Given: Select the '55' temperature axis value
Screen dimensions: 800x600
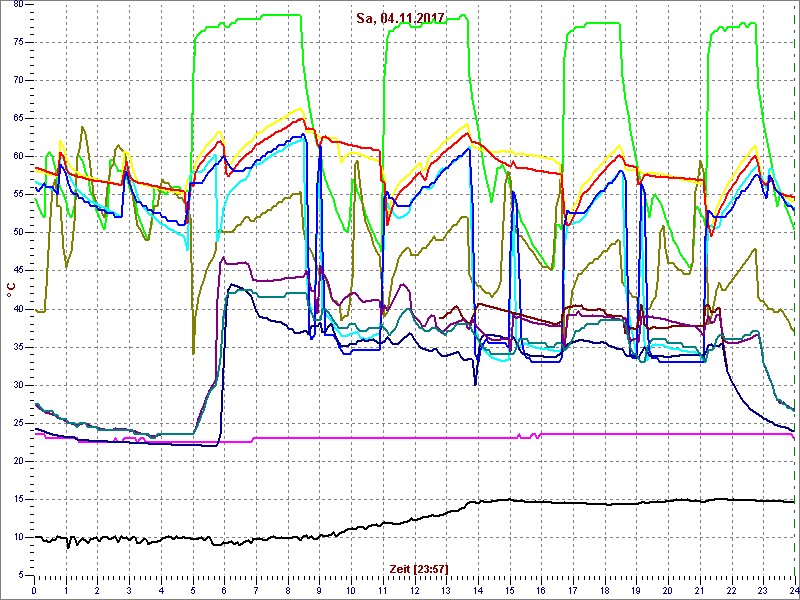Looking at the screenshot, I should point(19,195).
